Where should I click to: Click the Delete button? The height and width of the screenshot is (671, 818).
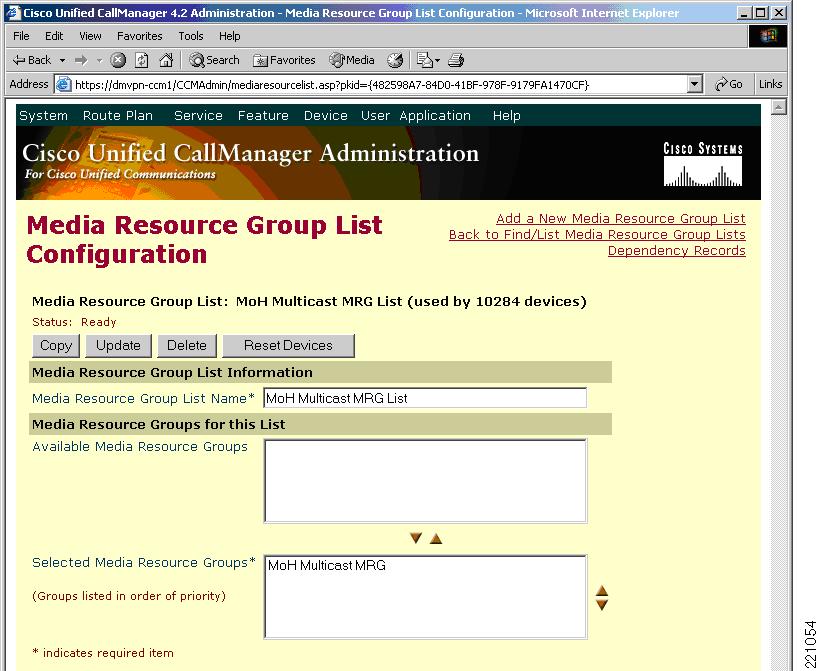(187, 346)
